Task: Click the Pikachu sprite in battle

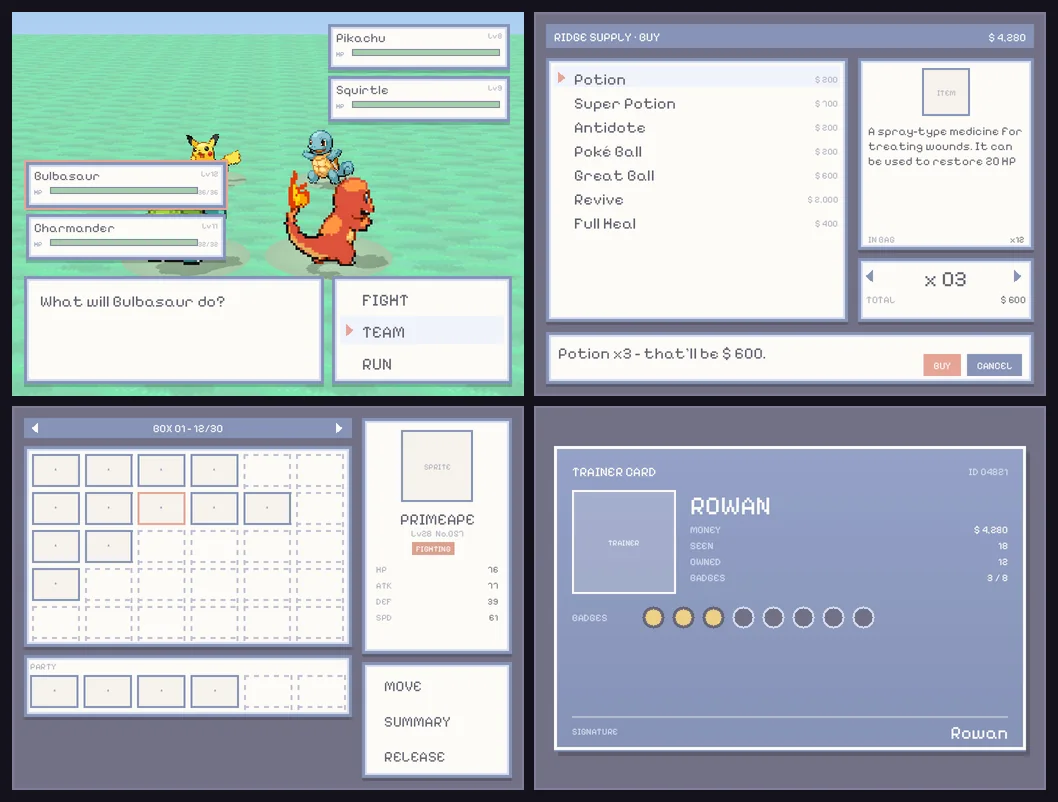Action: 211,148
